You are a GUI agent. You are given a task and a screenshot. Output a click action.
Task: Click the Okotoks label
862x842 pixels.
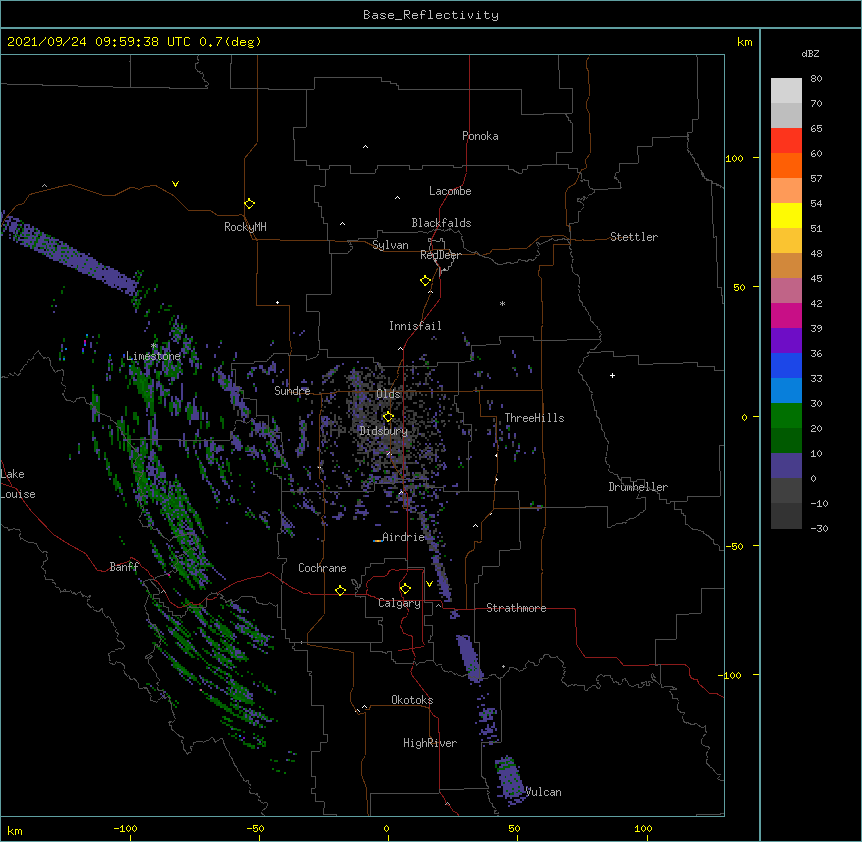pyautogui.click(x=412, y=700)
